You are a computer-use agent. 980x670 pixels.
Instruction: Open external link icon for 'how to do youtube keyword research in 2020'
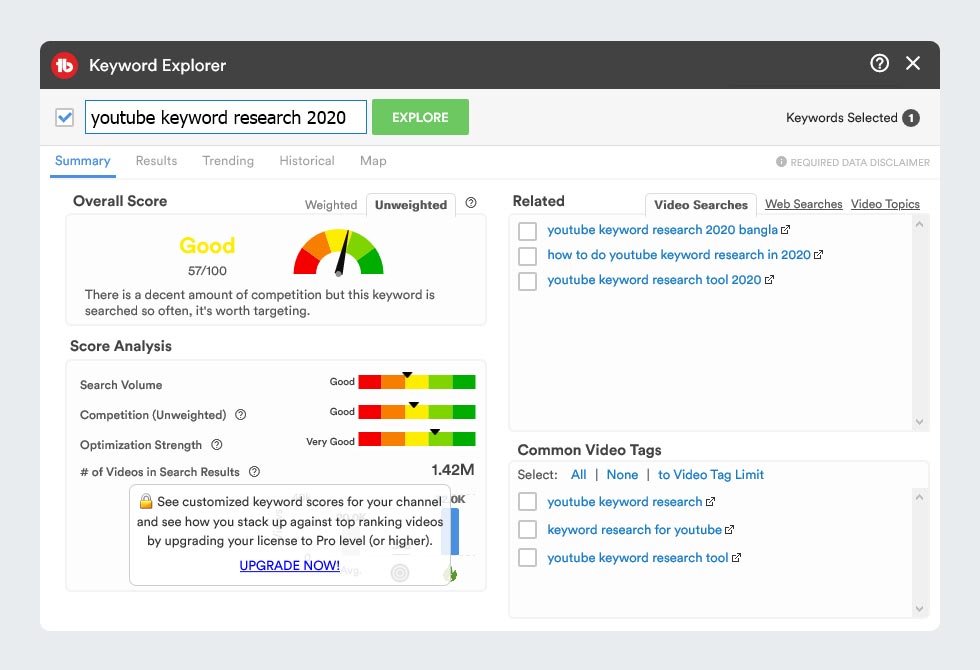pyautogui.click(x=818, y=255)
